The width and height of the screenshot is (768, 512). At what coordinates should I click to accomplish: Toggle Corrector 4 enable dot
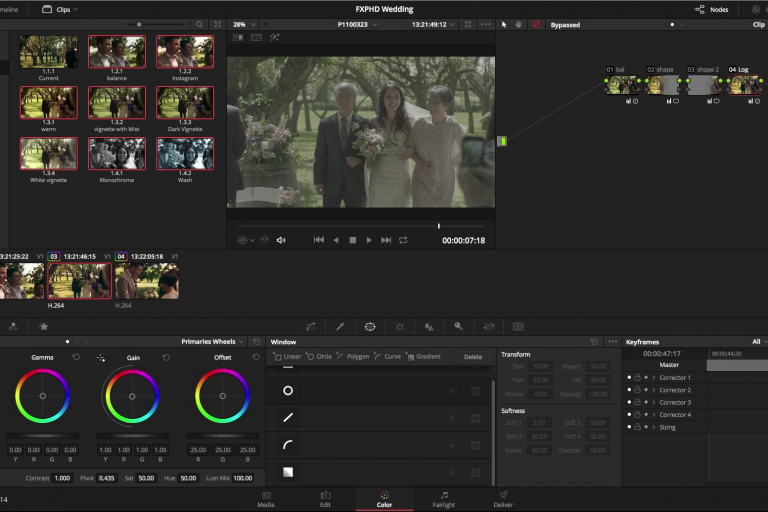tap(629, 414)
